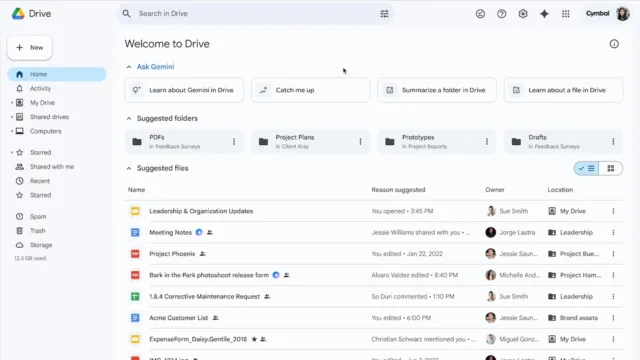
Task: Open more actions for ExpenseForm_Daisy.Gentile_2018 row
Action: pos(613,339)
